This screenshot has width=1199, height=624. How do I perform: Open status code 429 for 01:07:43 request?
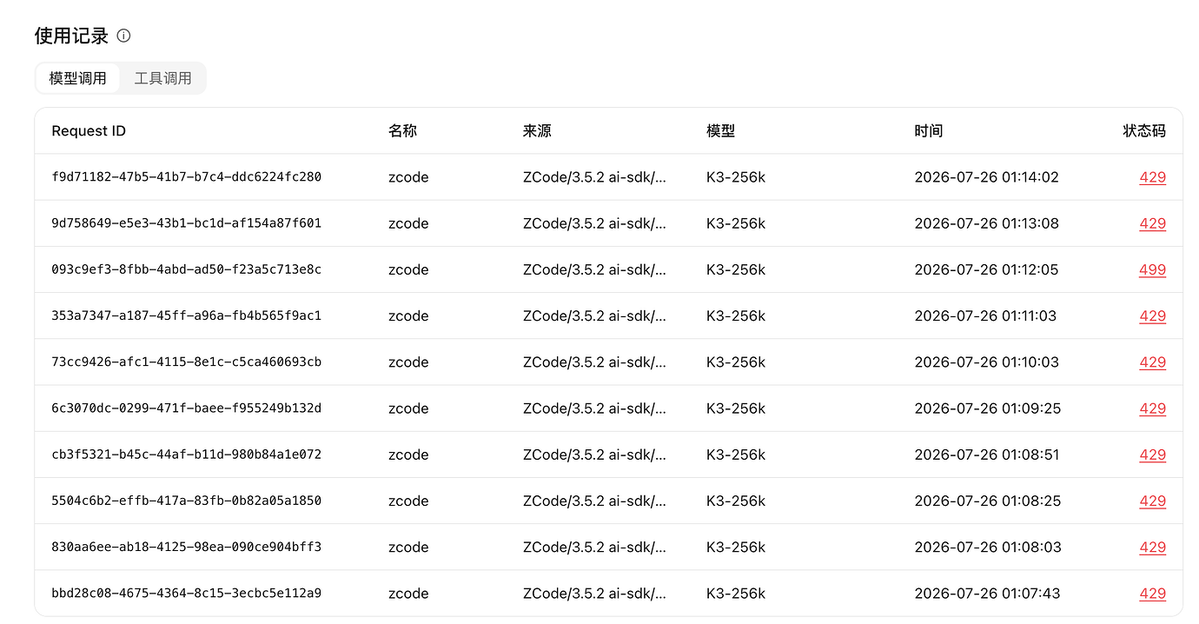pyautogui.click(x=1152, y=593)
